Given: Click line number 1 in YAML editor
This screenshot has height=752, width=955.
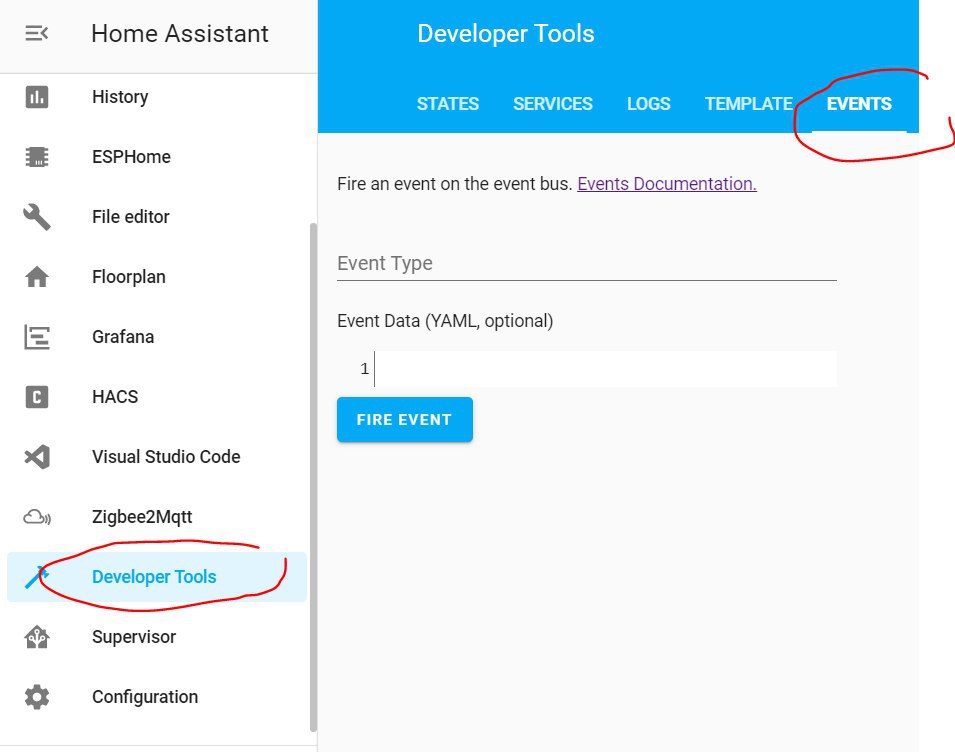Looking at the screenshot, I should click(x=364, y=368).
